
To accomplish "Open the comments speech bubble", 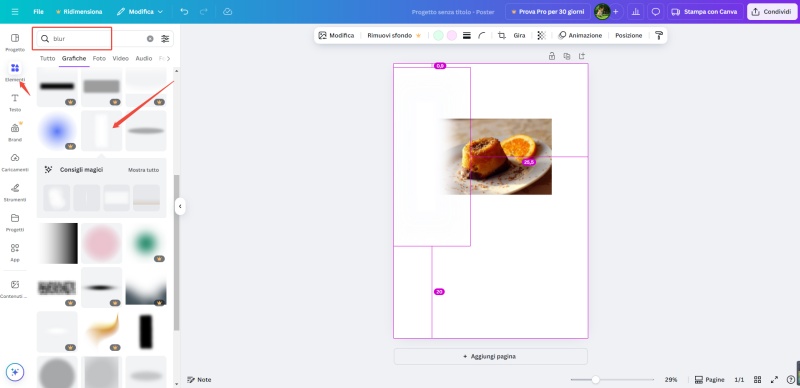I will click(656, 11).
